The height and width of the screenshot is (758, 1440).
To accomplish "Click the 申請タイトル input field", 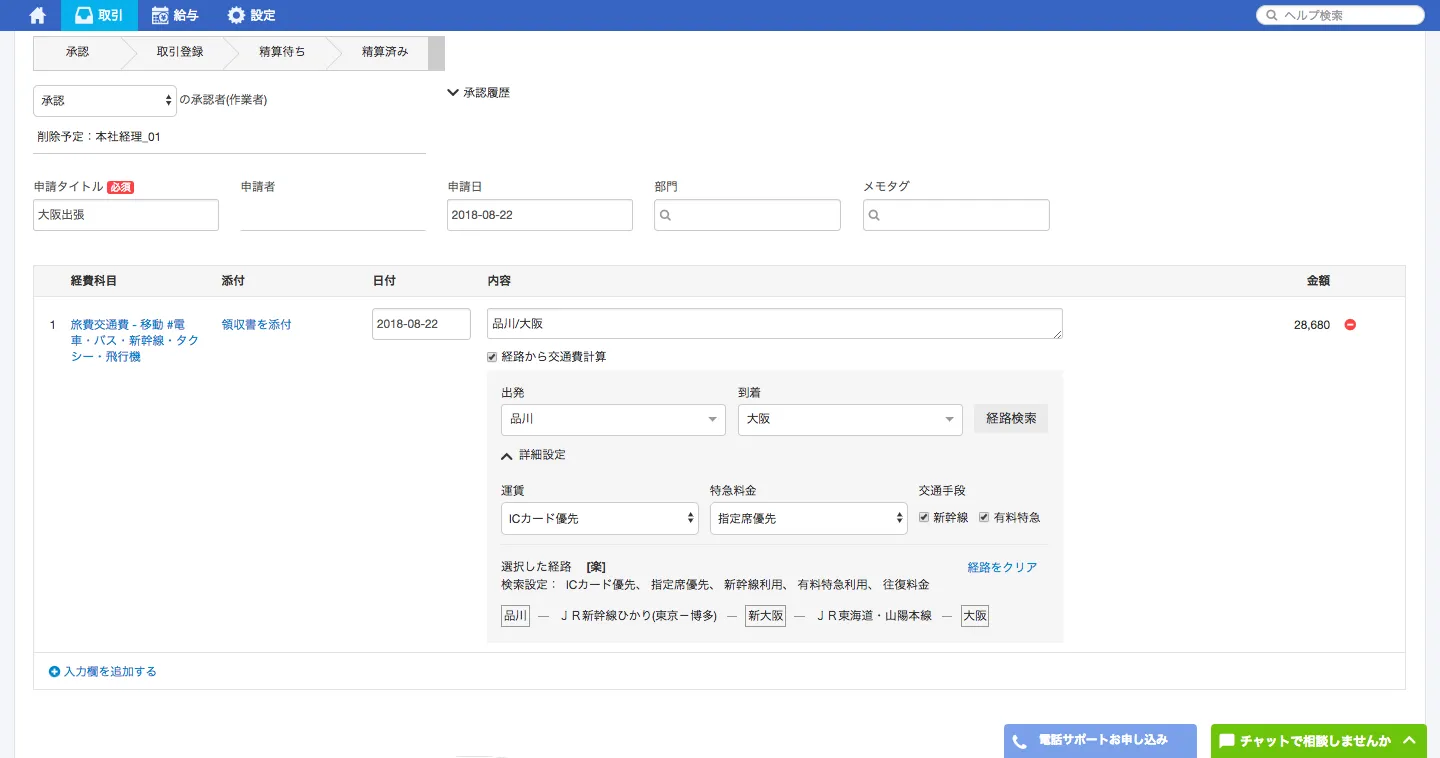I will (126, 215).
